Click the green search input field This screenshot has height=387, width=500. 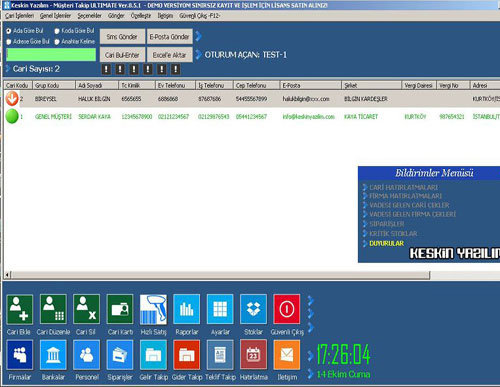click(51, 55)
